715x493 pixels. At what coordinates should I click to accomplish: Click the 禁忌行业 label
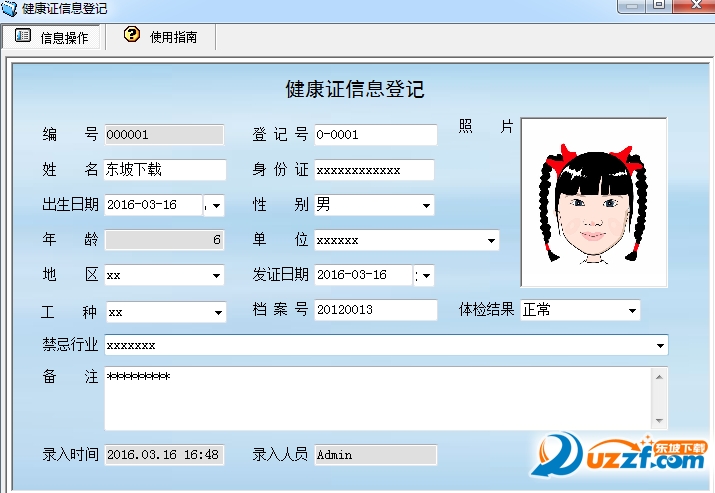click(70, 345)
